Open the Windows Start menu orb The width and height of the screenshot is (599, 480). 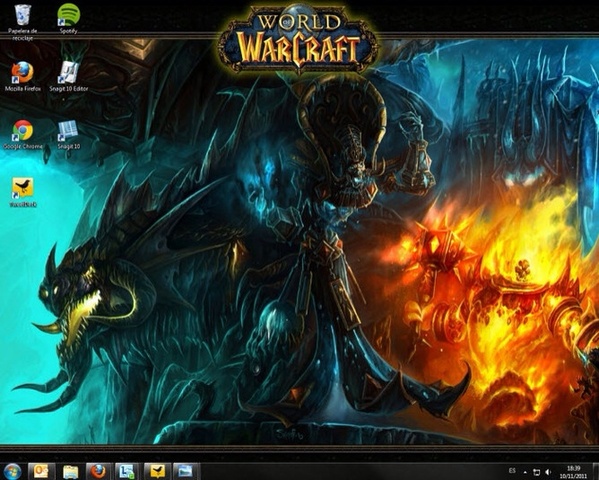pos(12,471)
